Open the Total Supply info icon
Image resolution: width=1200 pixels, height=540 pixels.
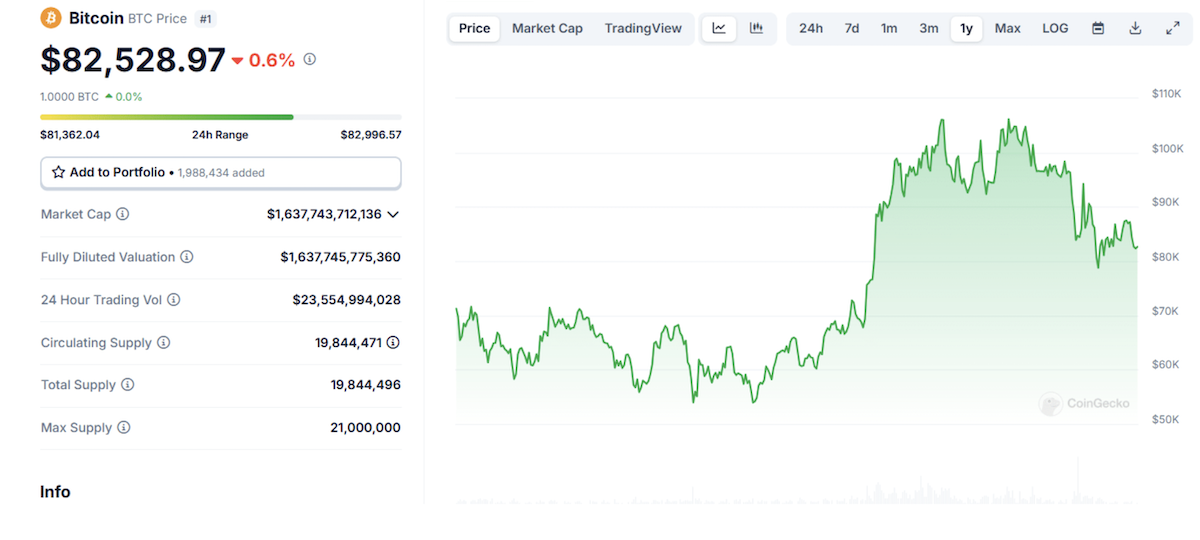tap(128, 385)
